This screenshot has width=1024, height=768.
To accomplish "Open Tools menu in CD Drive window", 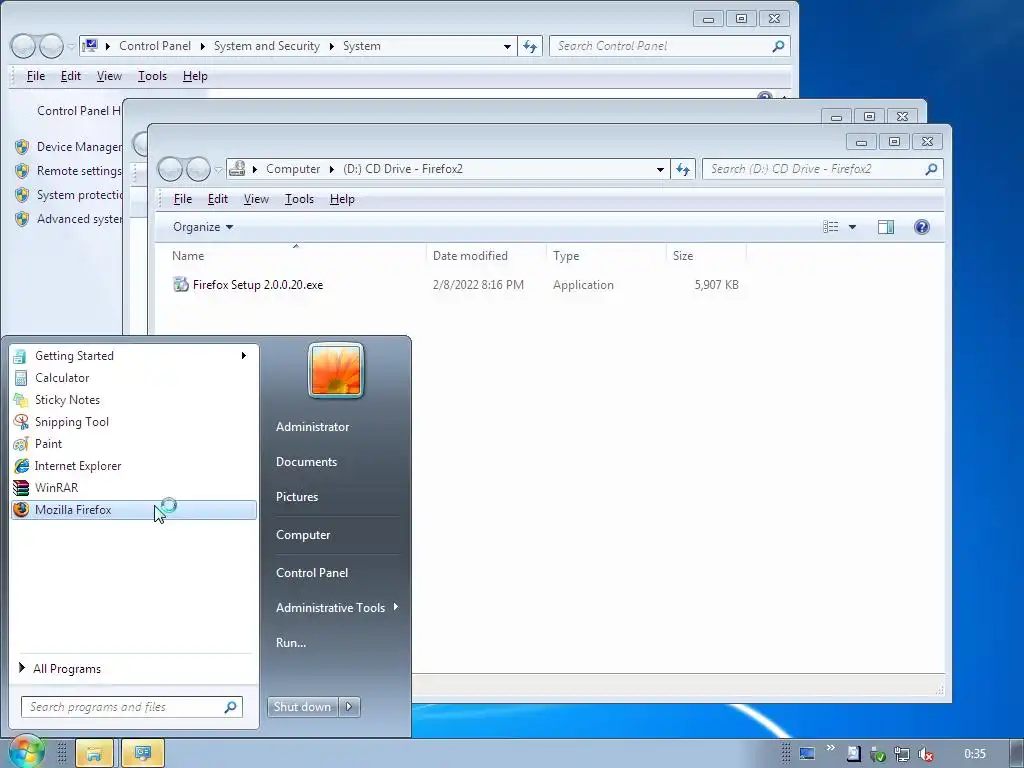I will coord(299,199).
